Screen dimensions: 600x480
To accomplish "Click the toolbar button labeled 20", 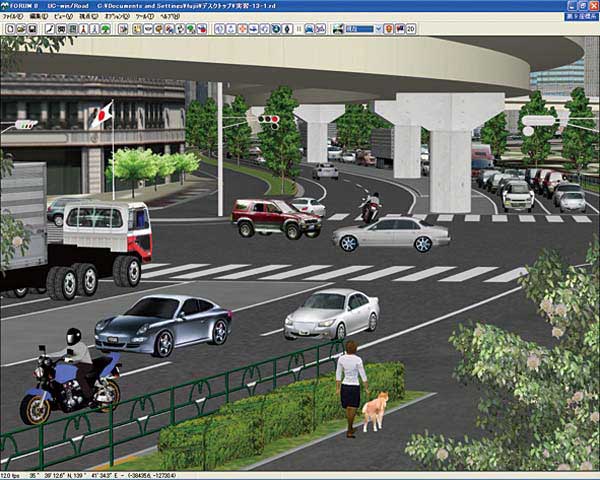I will (411, 29).
